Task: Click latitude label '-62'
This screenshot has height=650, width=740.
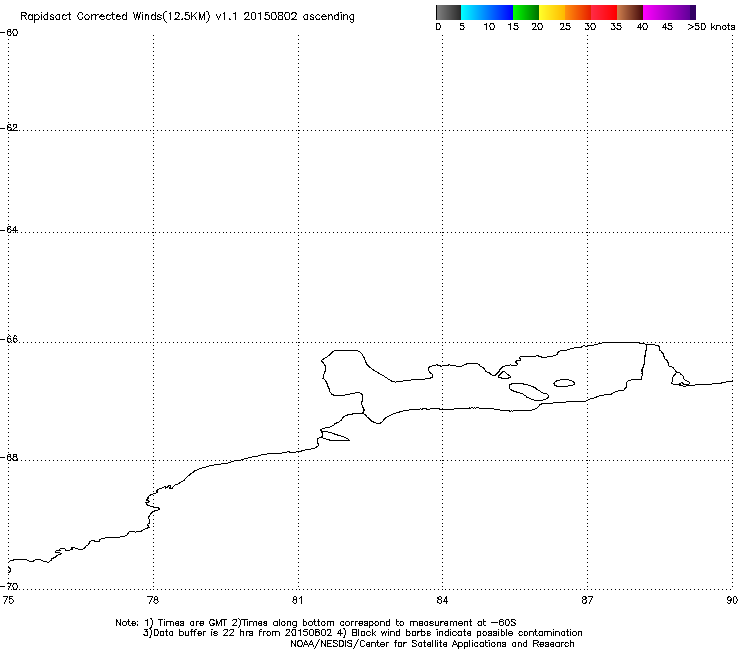Action: pyautogui.click(x=9, y=127)
